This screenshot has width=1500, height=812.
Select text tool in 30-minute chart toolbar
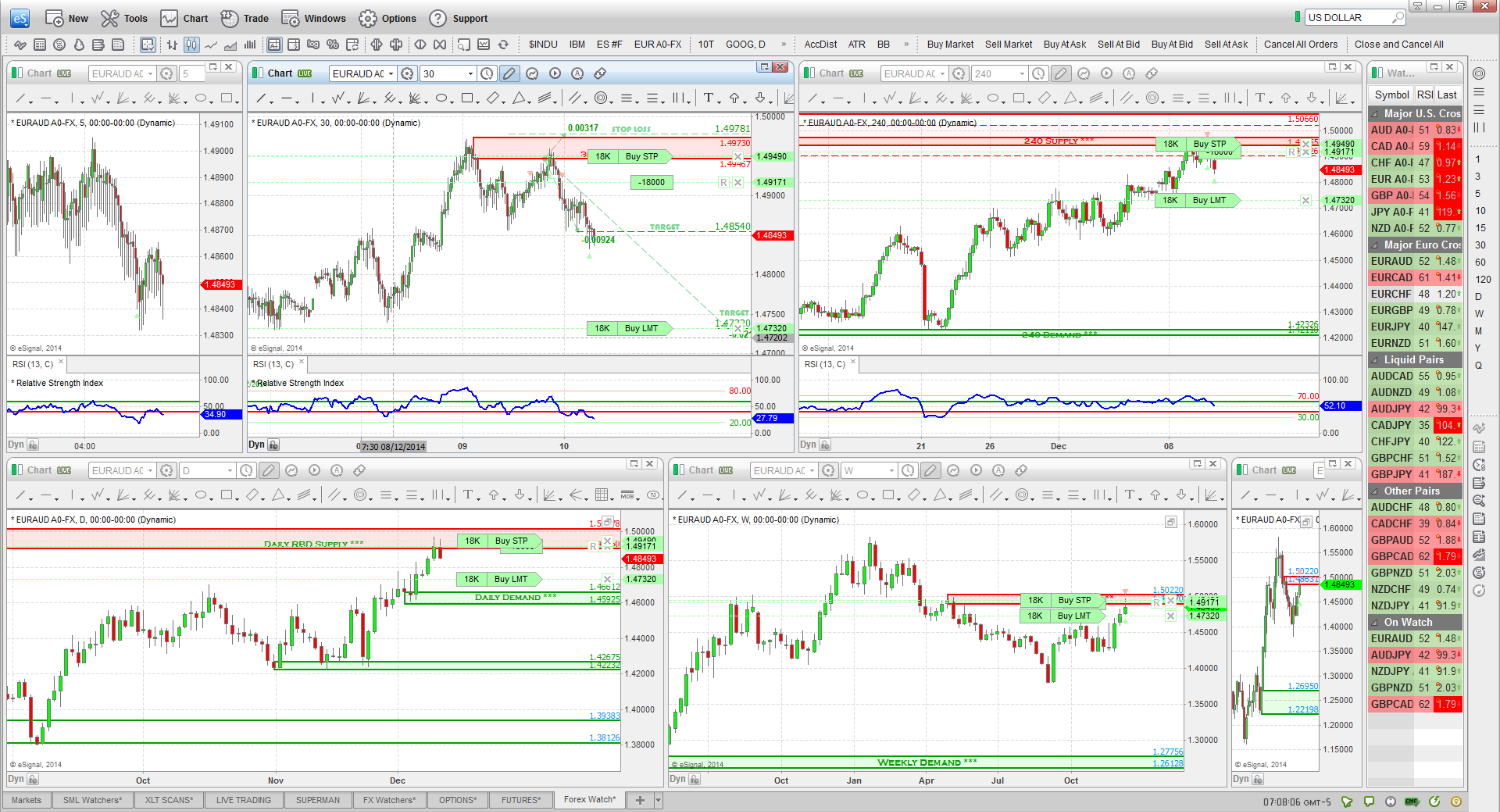click(709, 97)
